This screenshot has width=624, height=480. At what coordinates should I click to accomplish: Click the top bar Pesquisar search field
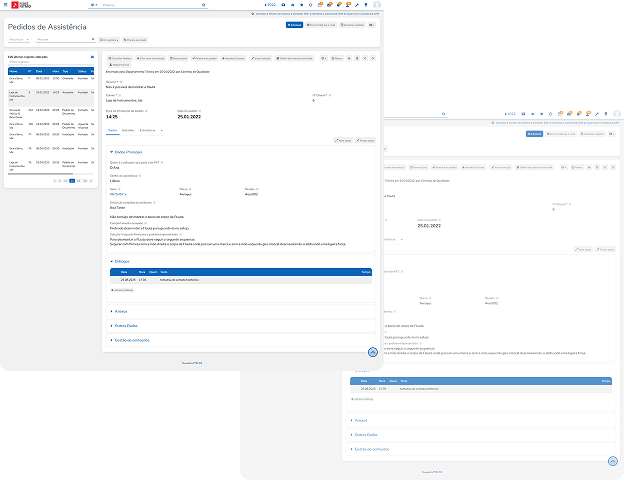[x=140, y=4]
